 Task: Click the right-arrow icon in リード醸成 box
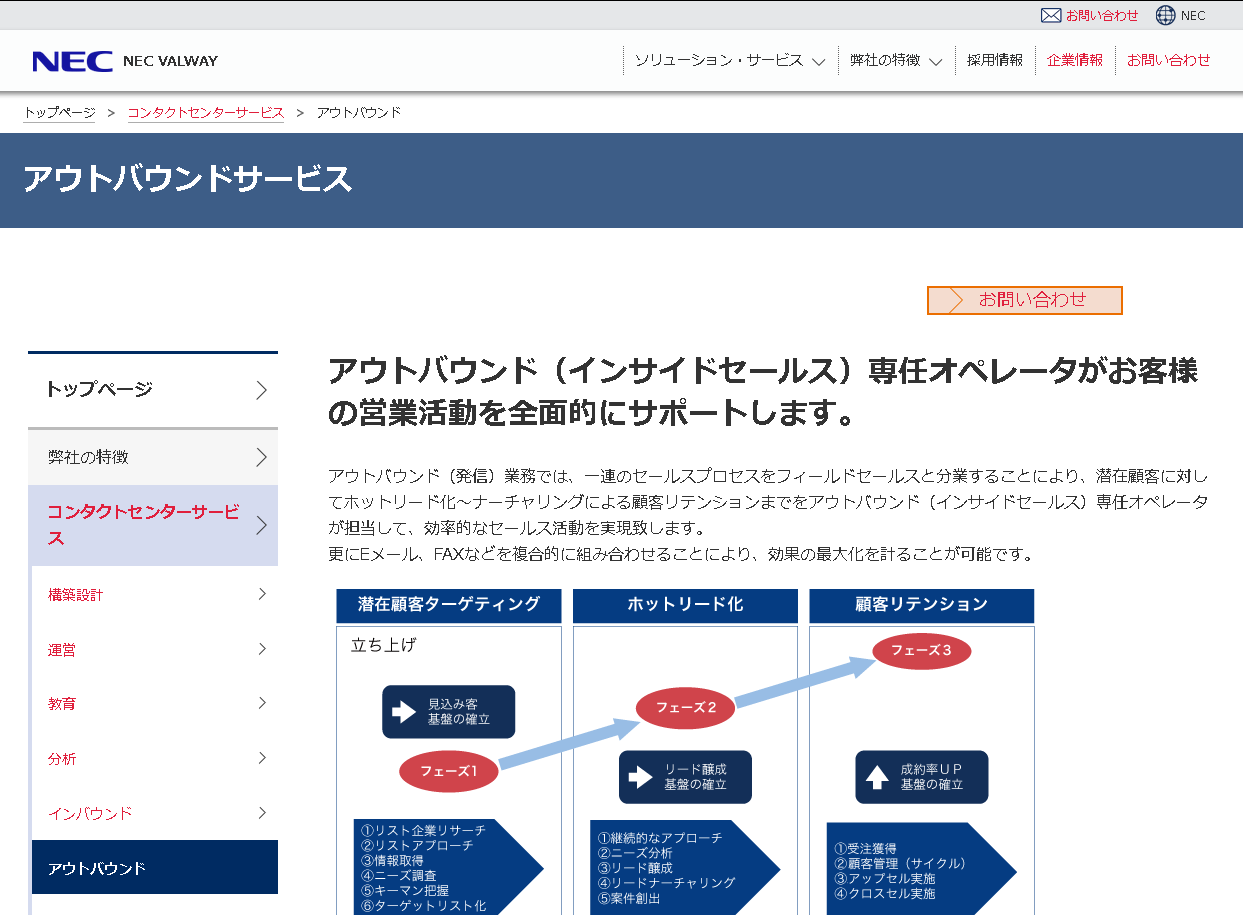tap(640, 777)
